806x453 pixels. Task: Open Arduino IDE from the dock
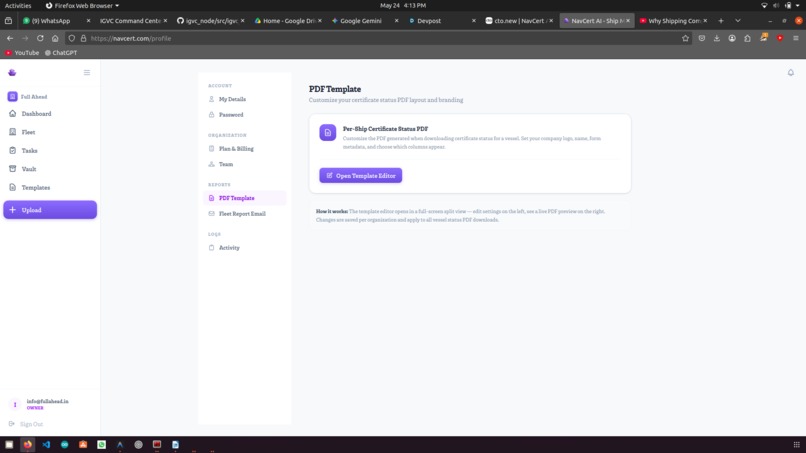point(65,444)
